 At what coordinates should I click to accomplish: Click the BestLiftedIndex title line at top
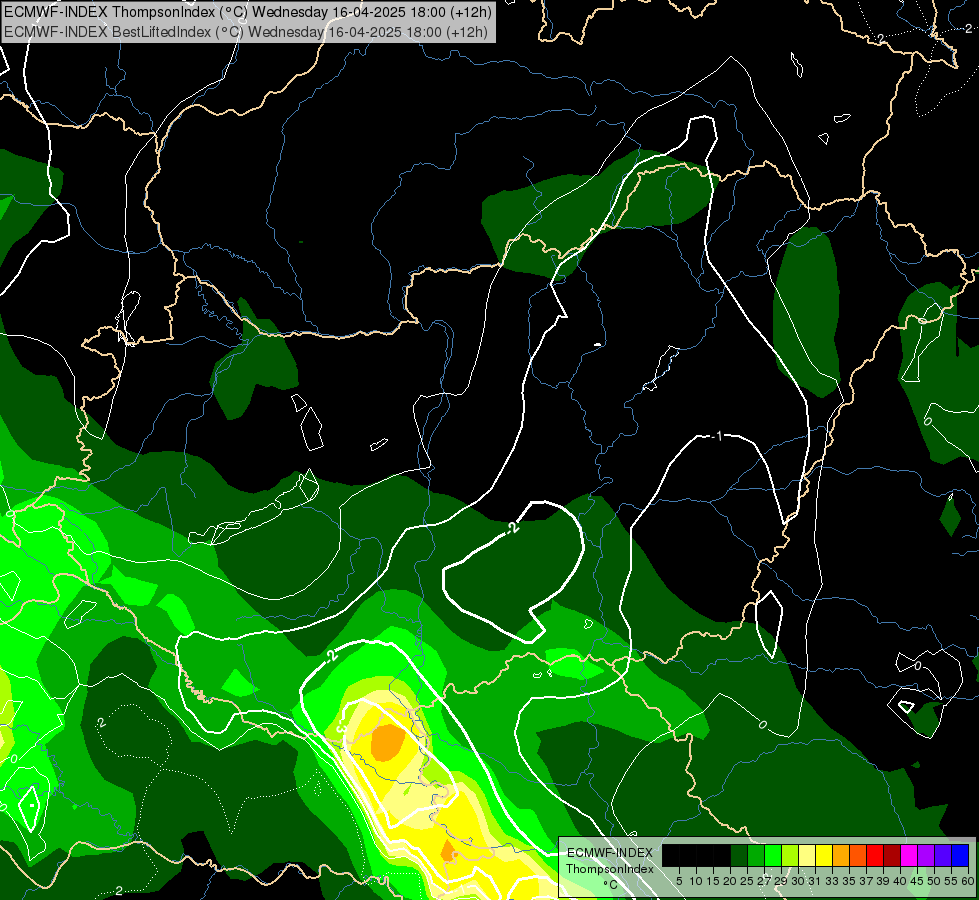(246, 32)
